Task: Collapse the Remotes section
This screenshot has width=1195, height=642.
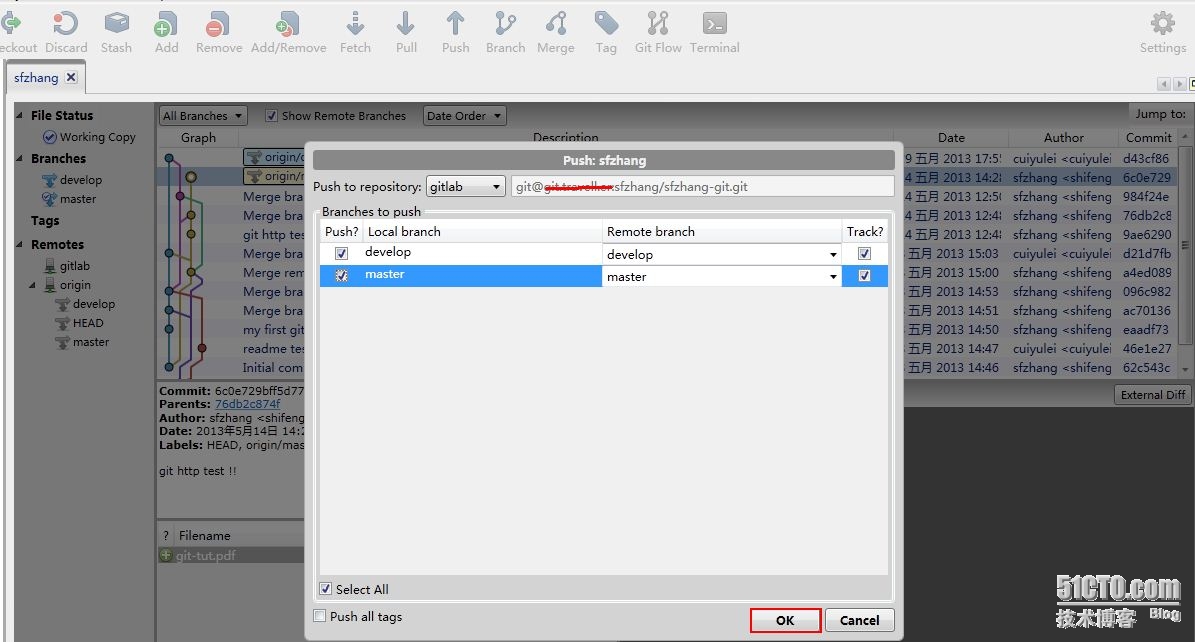Action: [x=20, y=245]
